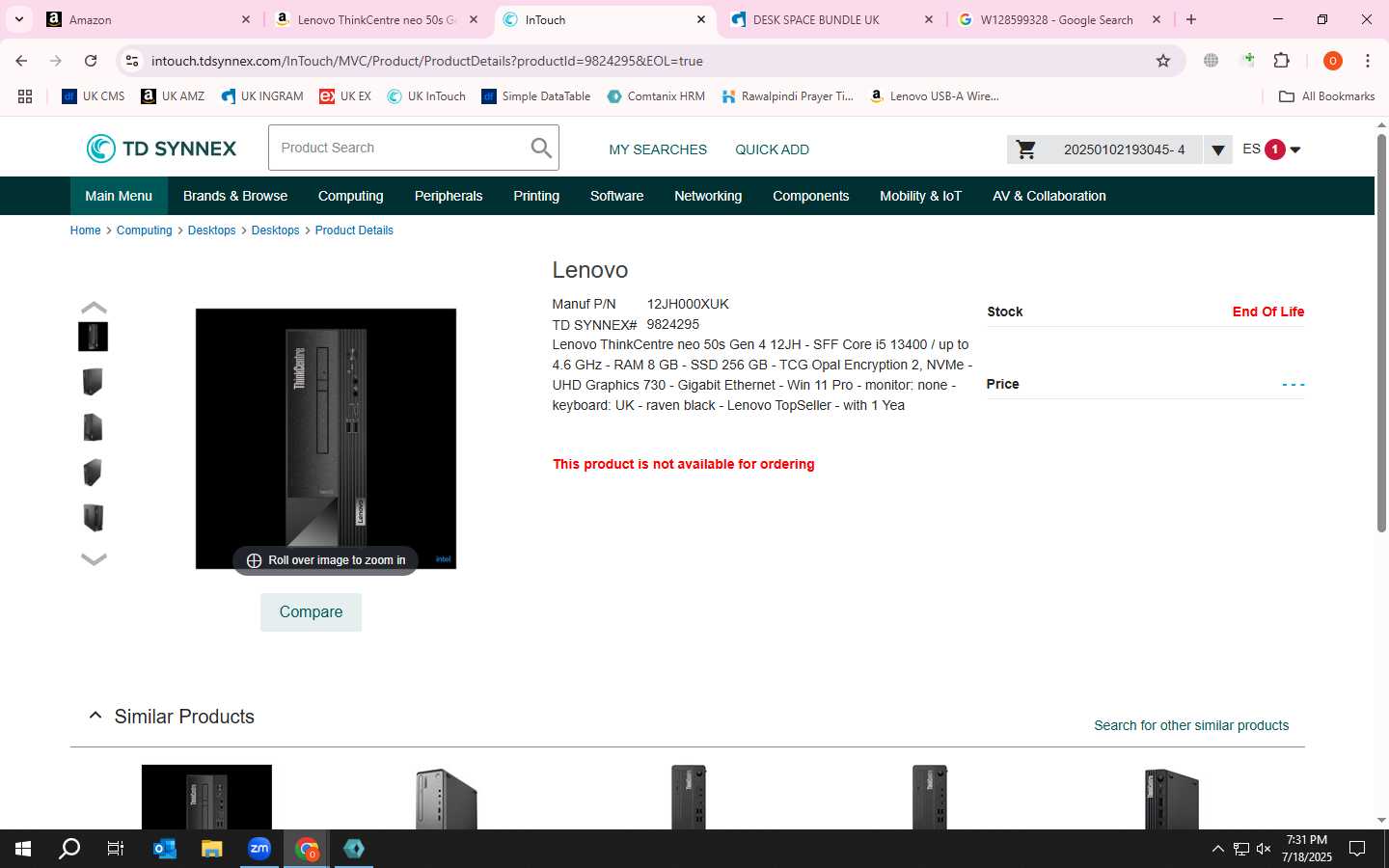The image size is (1389, 868).
Task: Open the Components menu
Action: pyautogui.click(x=811, y=196)
